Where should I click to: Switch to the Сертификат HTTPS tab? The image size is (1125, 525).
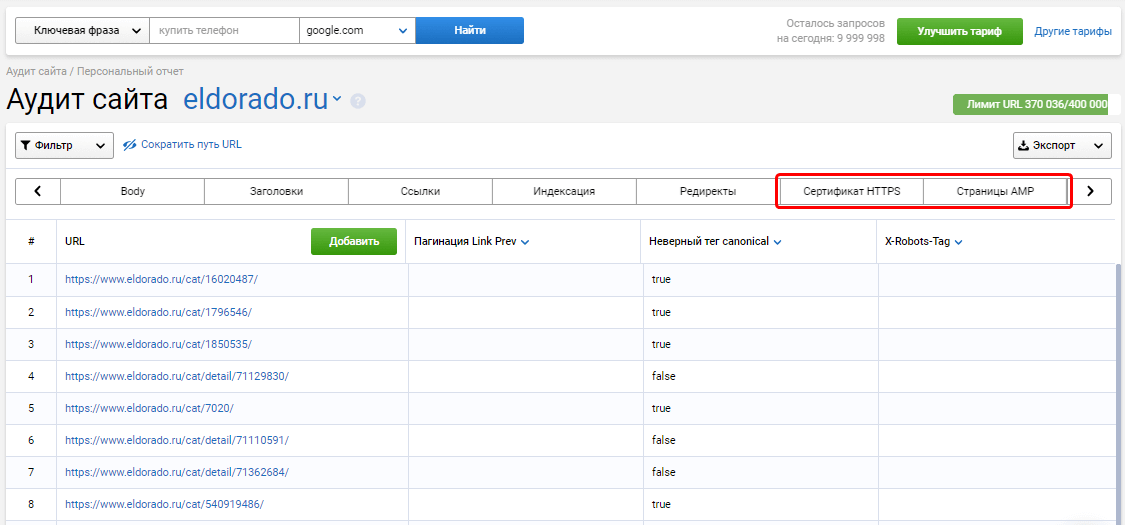click(852, 191)
